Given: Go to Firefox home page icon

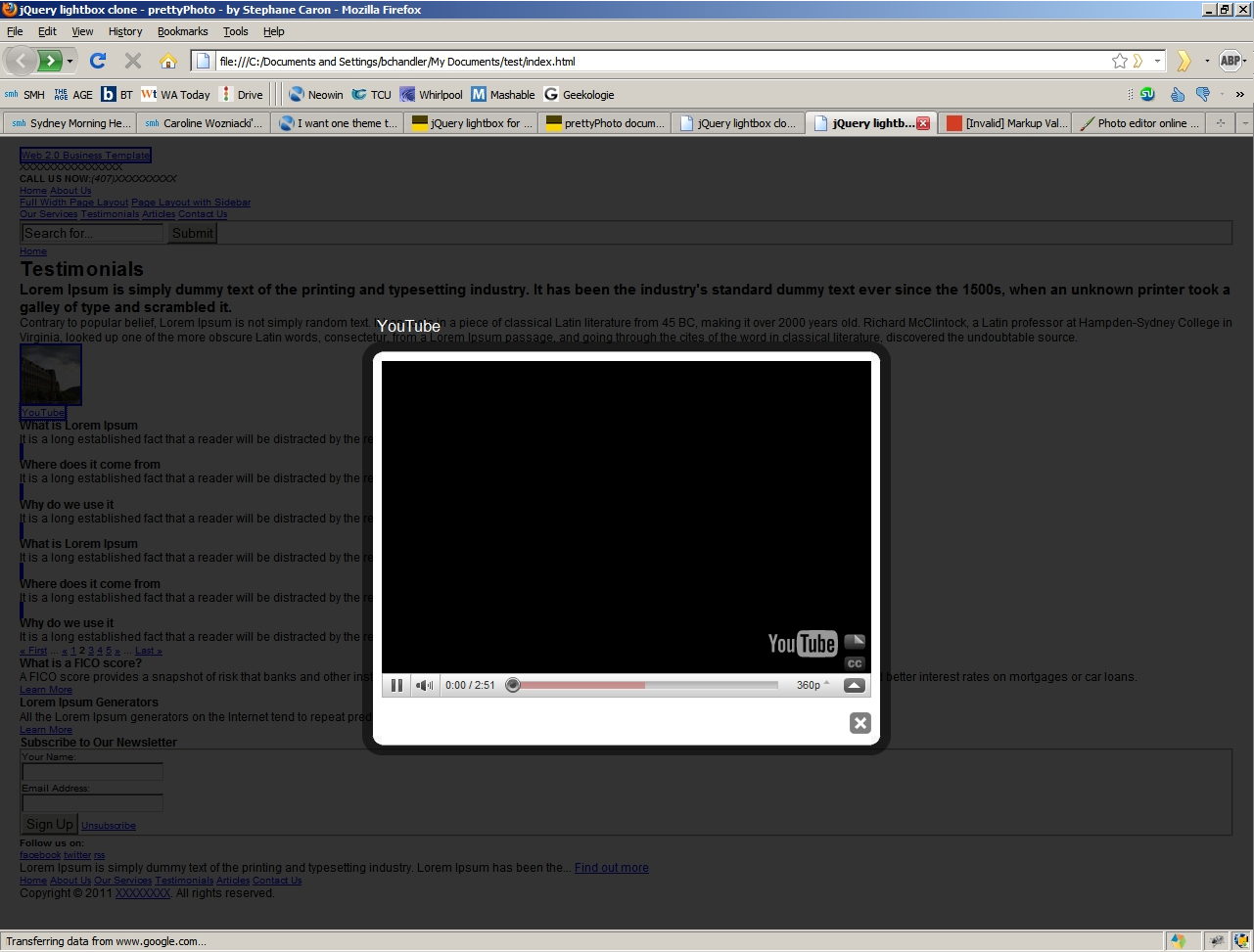Looking at the screenshot, I should click(167, 61).
